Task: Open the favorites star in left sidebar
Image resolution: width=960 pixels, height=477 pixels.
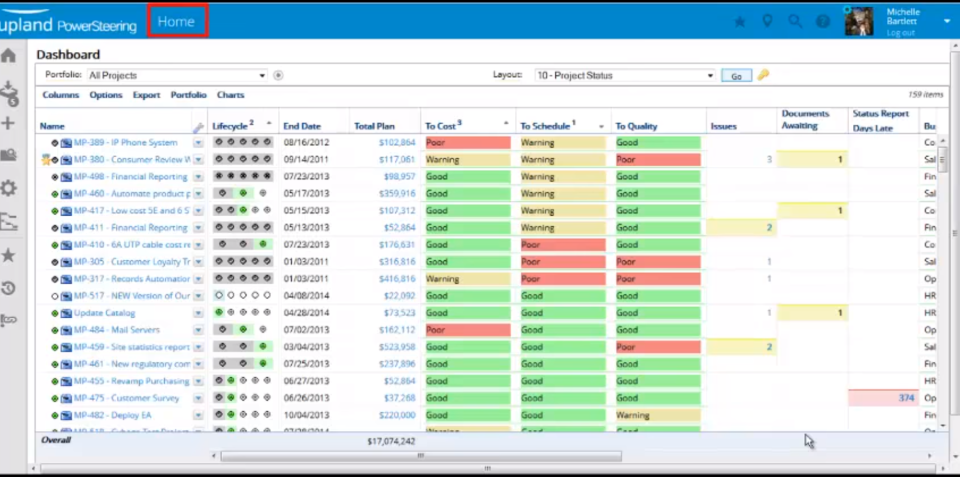Action: pyautogui.click(x=8, y=255)
